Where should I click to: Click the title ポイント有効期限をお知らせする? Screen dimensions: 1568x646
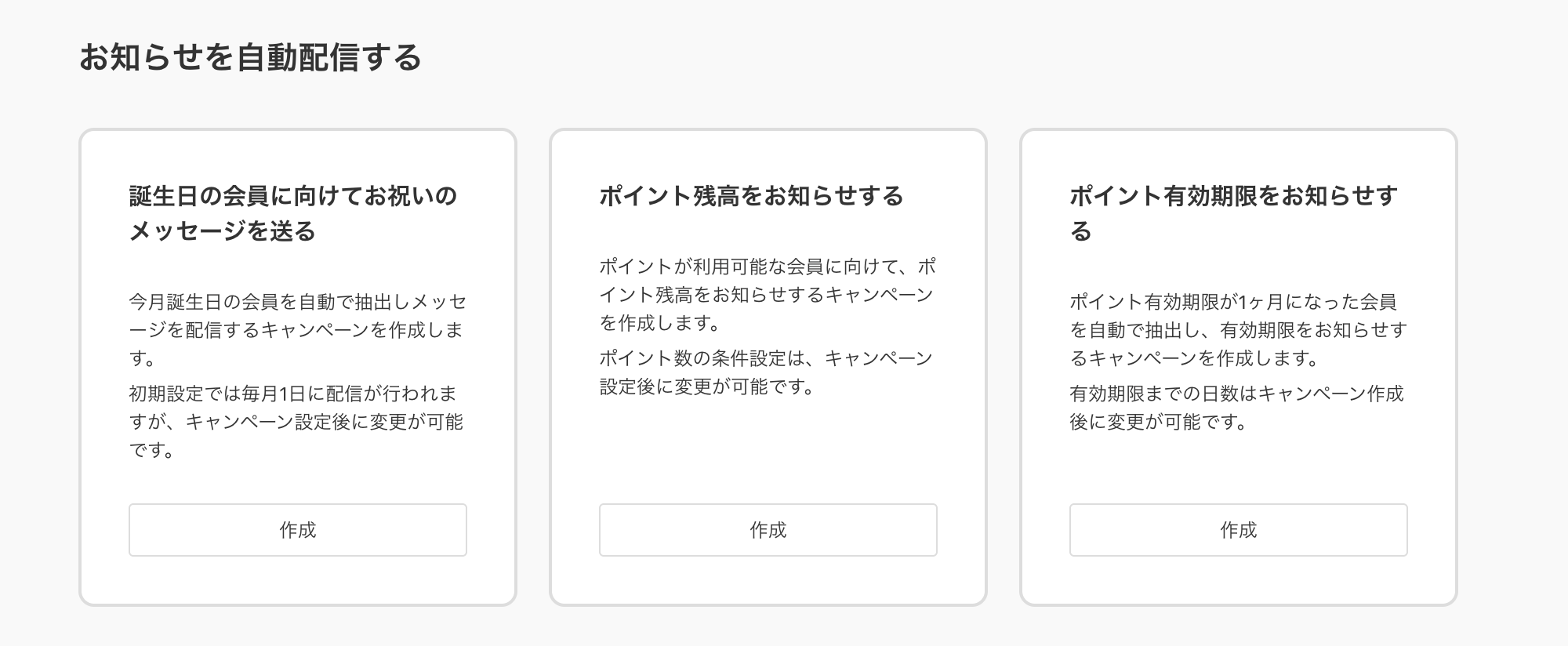click(1237, 212)
